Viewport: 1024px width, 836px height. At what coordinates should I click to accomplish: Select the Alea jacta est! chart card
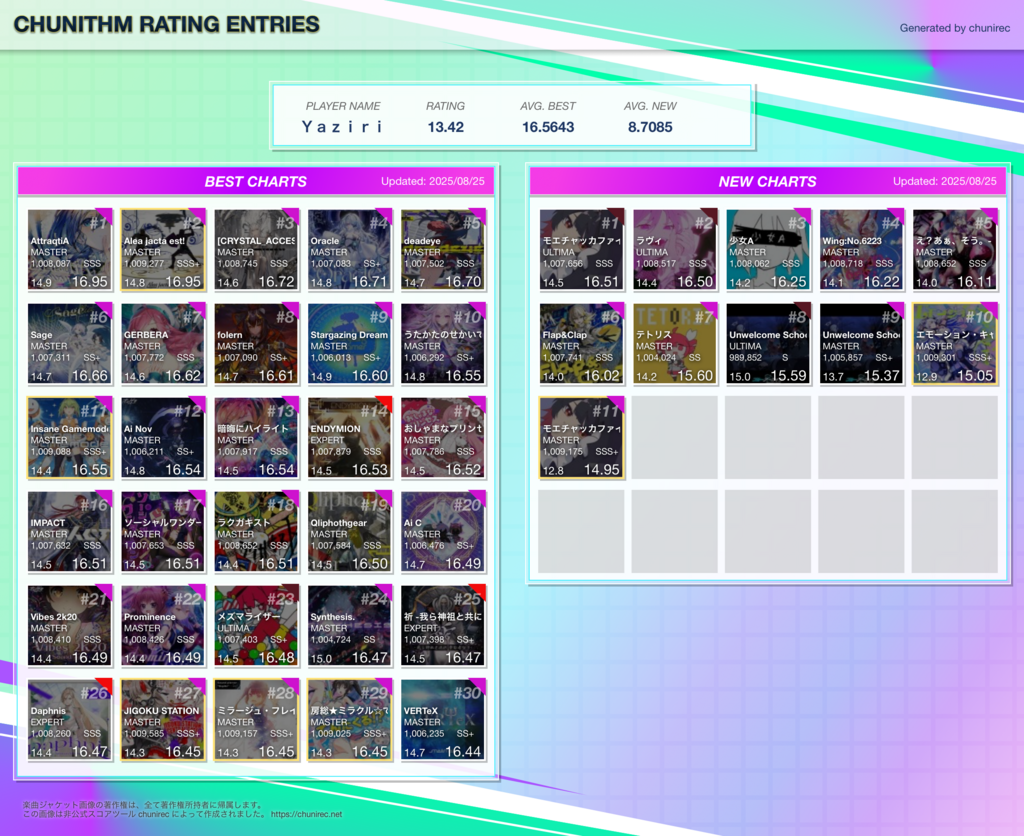(163, 250)
